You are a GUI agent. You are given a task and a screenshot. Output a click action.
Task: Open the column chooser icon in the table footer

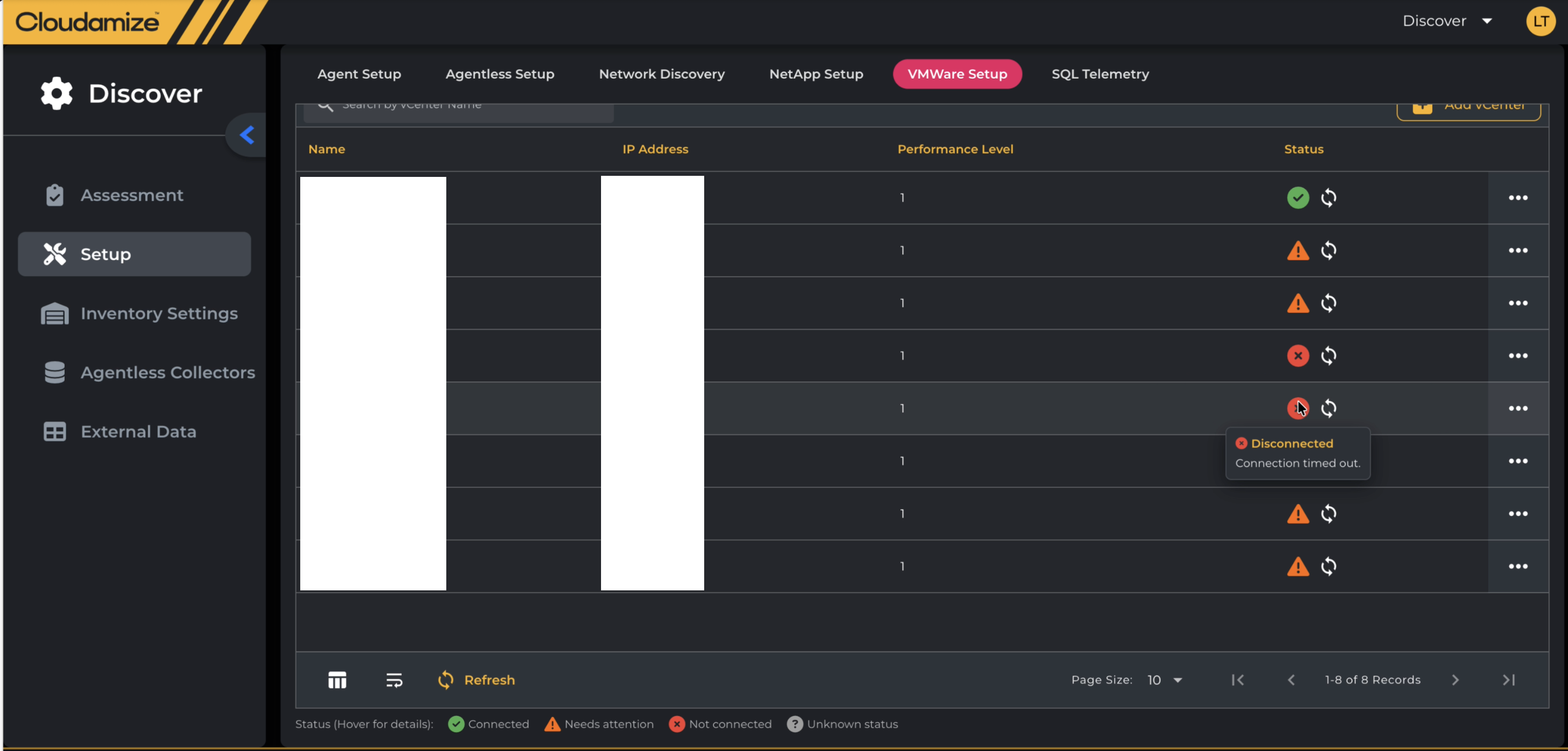click(x=337, y=680)
